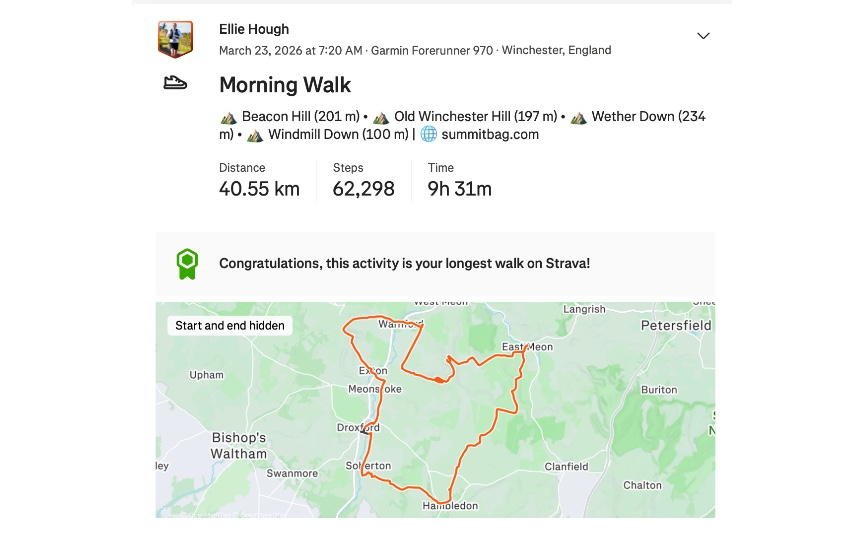Click the walking shoe activity icon

click(x=175, y=83)
